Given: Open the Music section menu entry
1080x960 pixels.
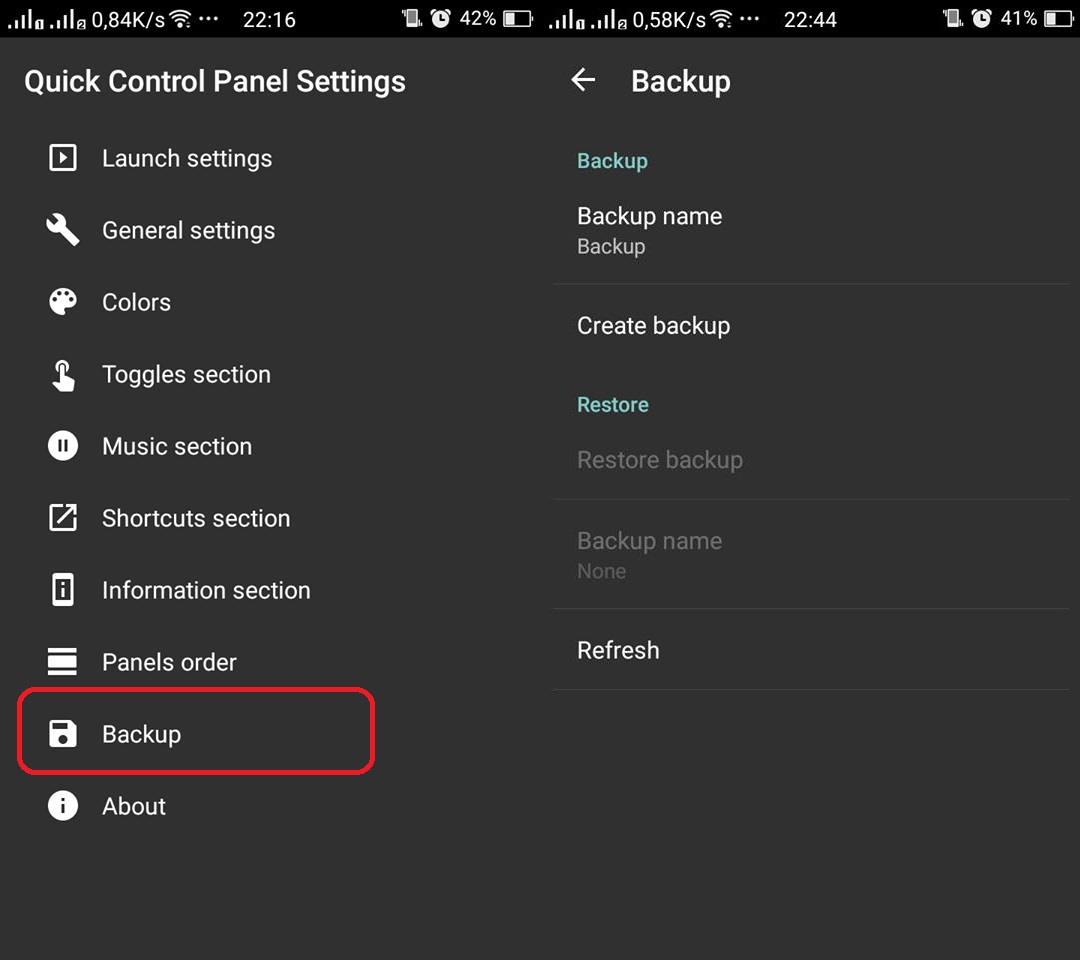Looking at the screenshot, I should [x=177, y=446].
